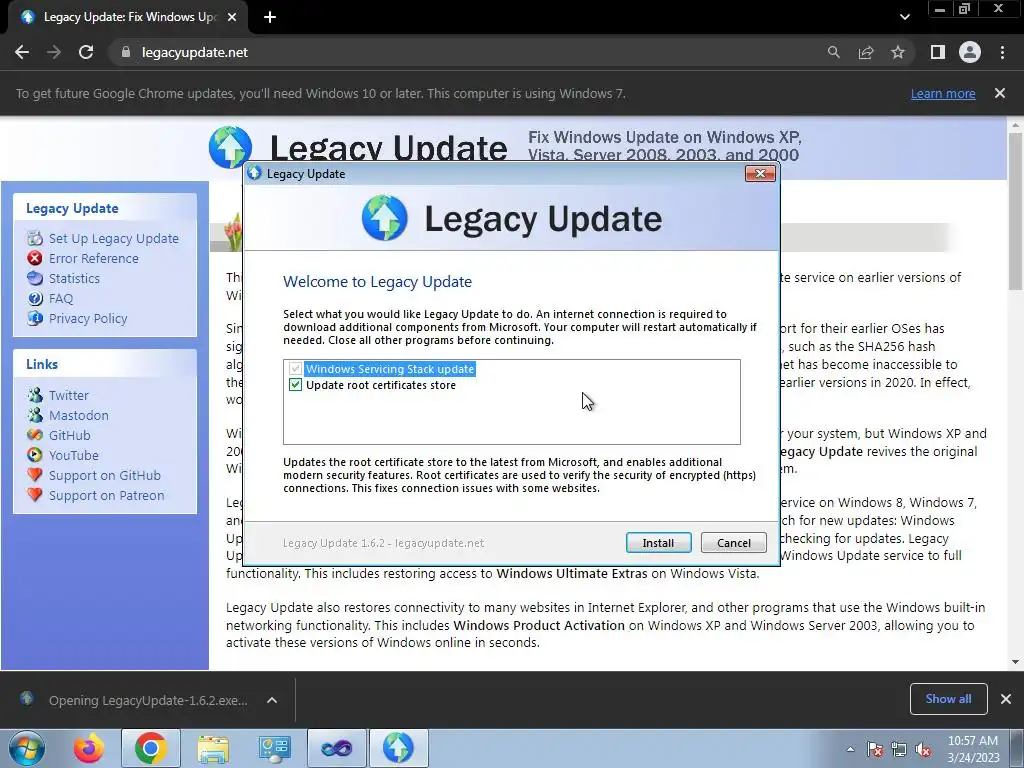Click the page vertical scrollbar thumb
Image resolution: width=1024 pixels, height=768 pixels.
click(x=1015, y=211)
